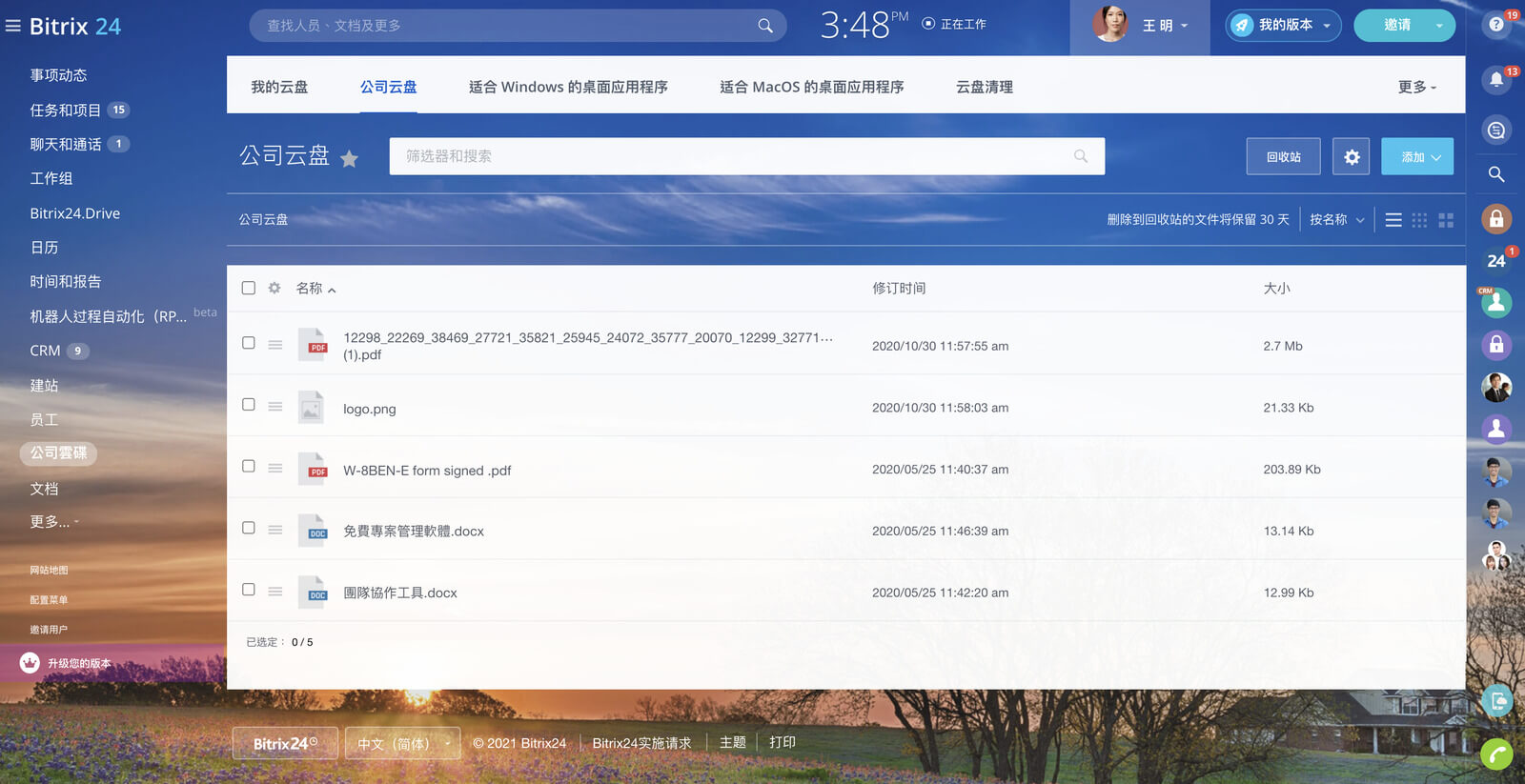Image resolution: width=1525 pixels, height=784 pixels.
Task: Open the 我的版本 plan dropdown
Action: click(1283, 26)
